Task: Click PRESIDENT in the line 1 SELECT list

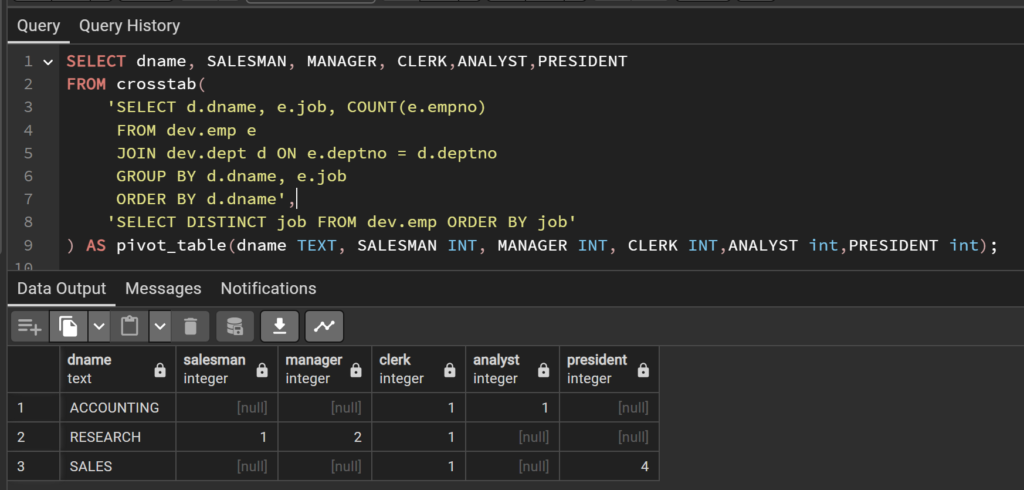Action: point(583,61)
